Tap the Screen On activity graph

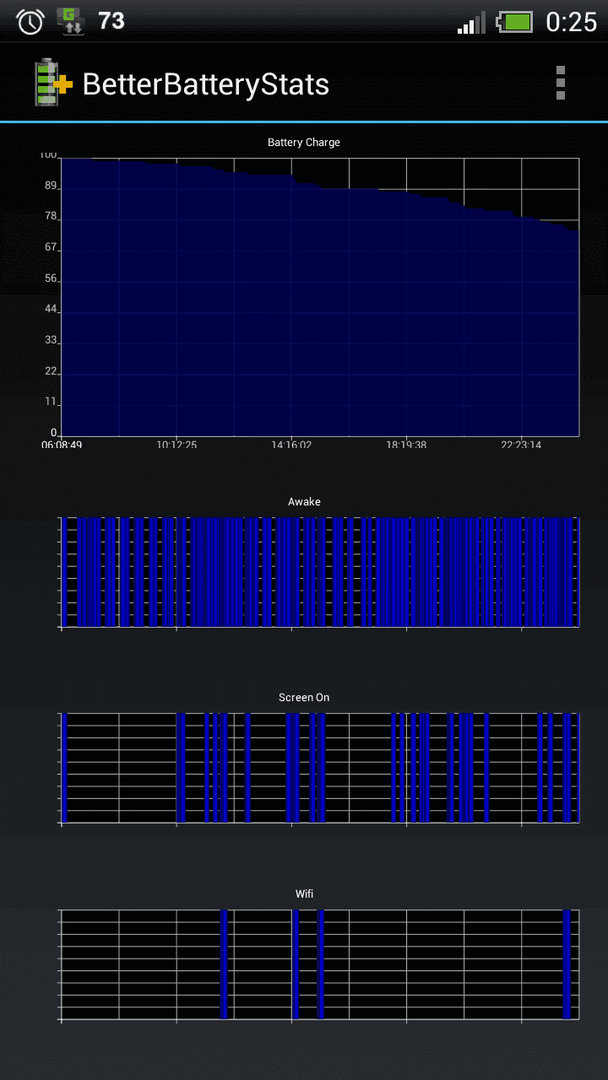(x=320, y=768)
